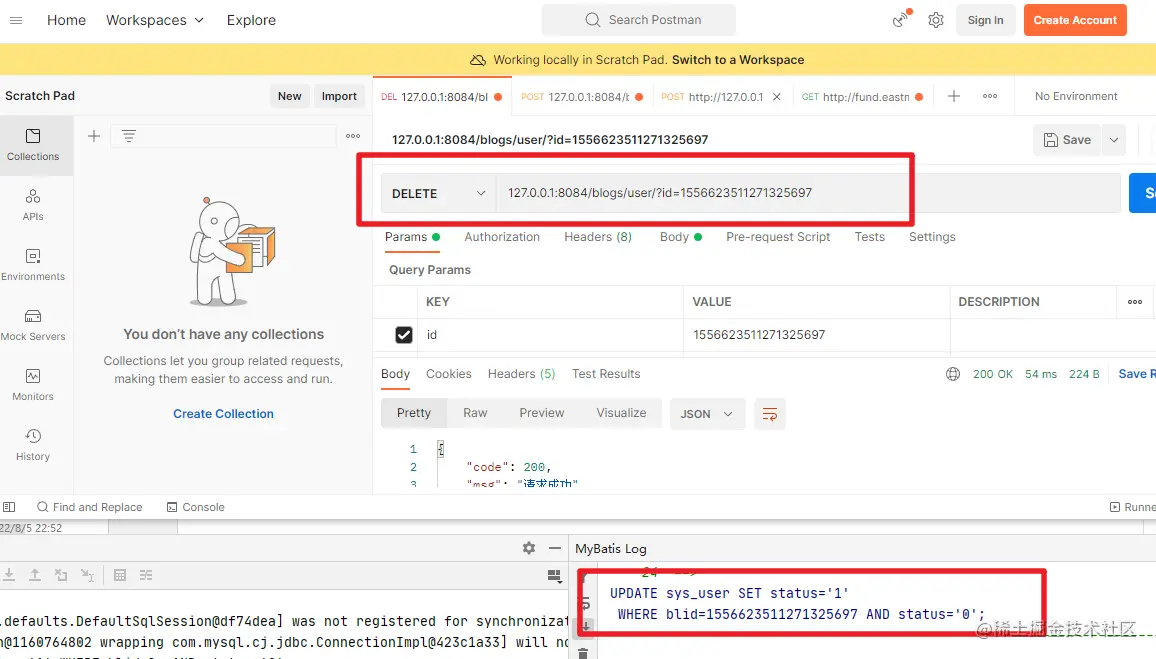Screen dimensions: 1156x659
Task: Select the DEL 127.0.0.1:8084/bl request tab
Action: 440,97
